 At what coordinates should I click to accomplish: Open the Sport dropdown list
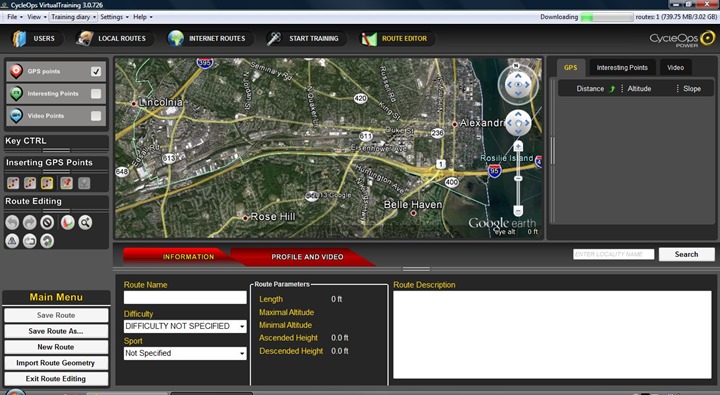(185, 353)
